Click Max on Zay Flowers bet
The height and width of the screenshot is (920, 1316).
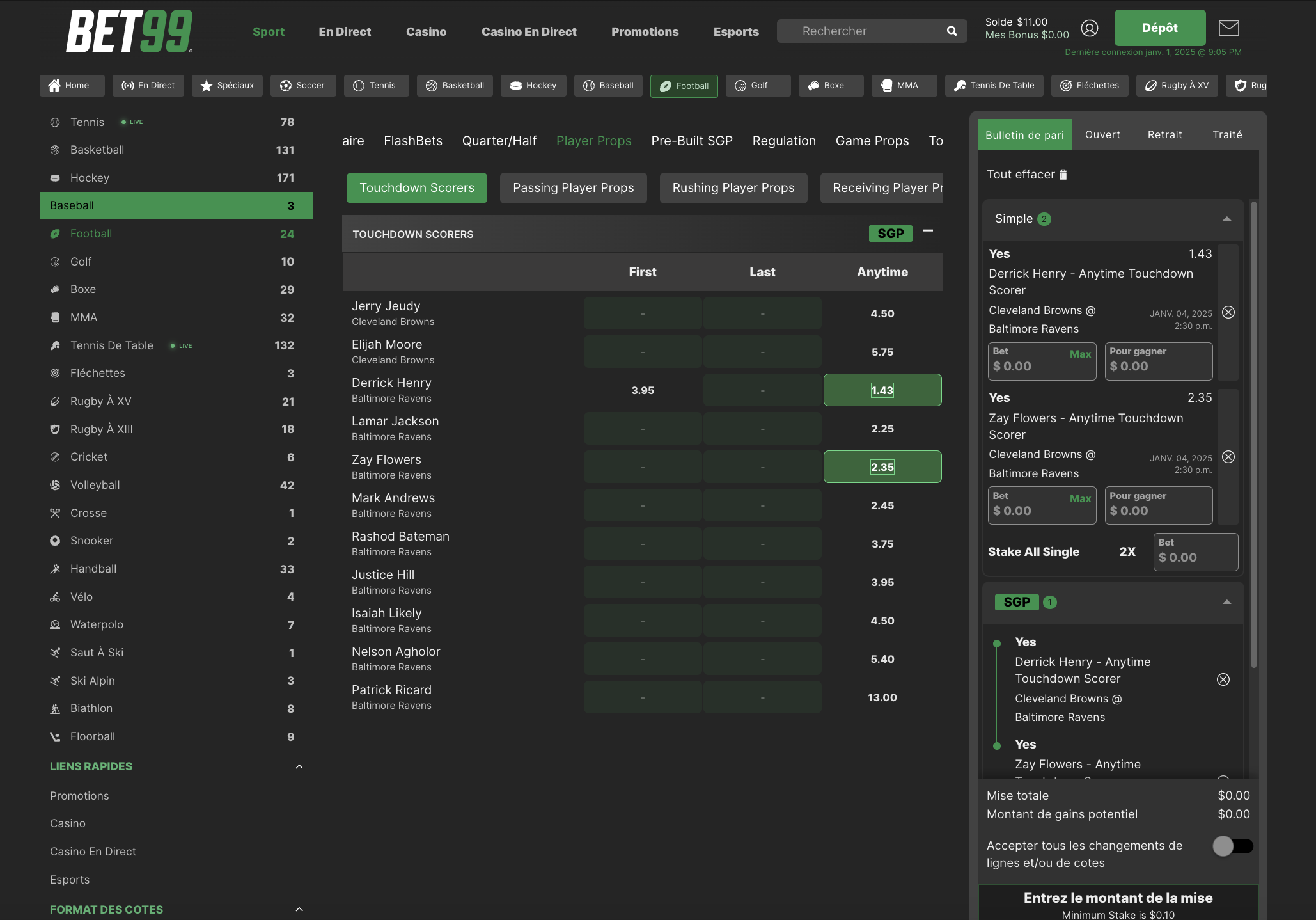tap(1080, 499)
